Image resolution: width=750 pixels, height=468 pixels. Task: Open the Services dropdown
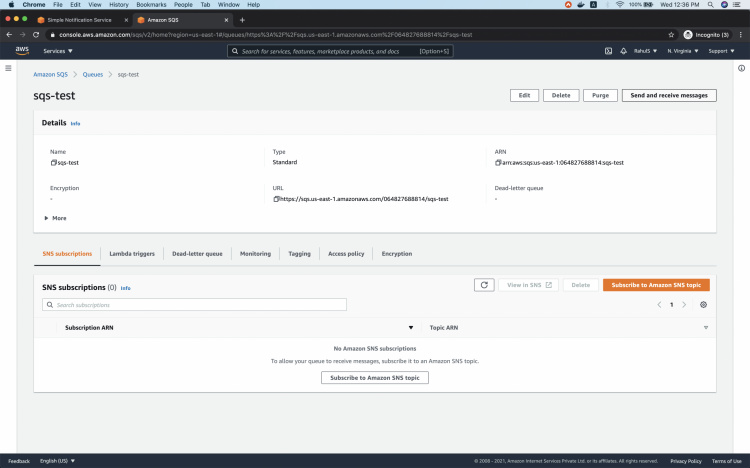[57, 50]
